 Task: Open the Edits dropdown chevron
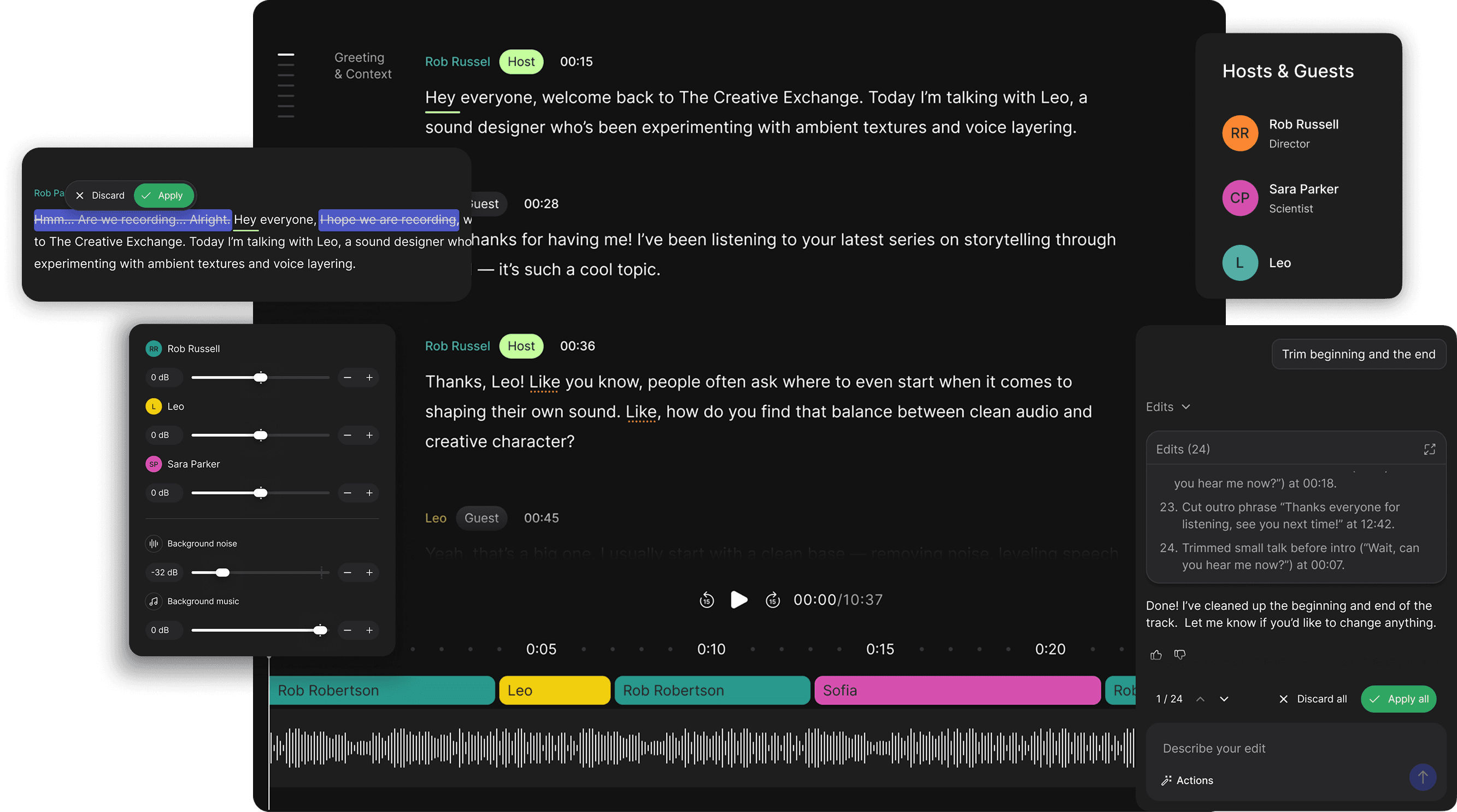coord(1186,407)
